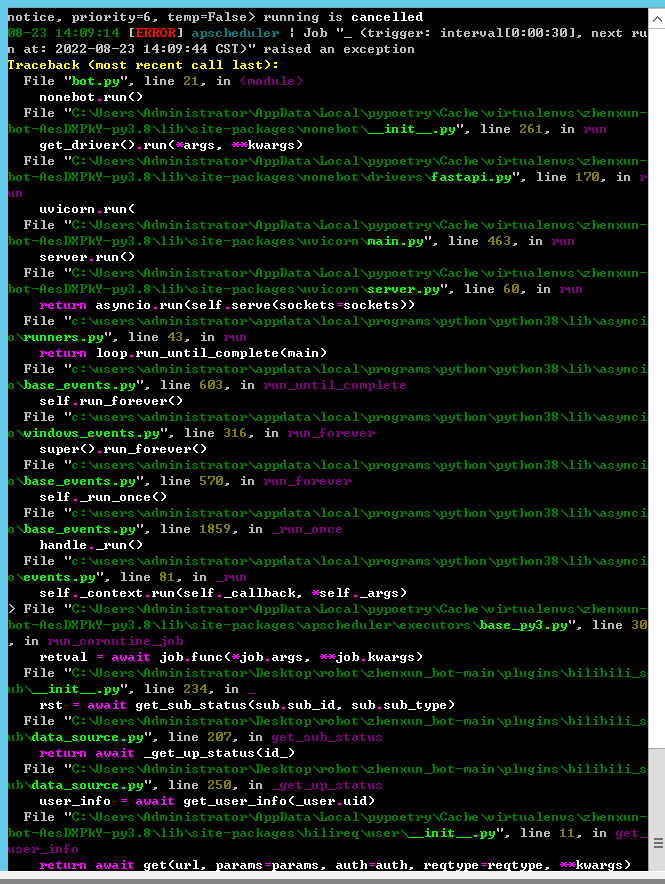Click the windows_events.py file name
The width and height of the screenshot is (665, 884).
point(91,433)
